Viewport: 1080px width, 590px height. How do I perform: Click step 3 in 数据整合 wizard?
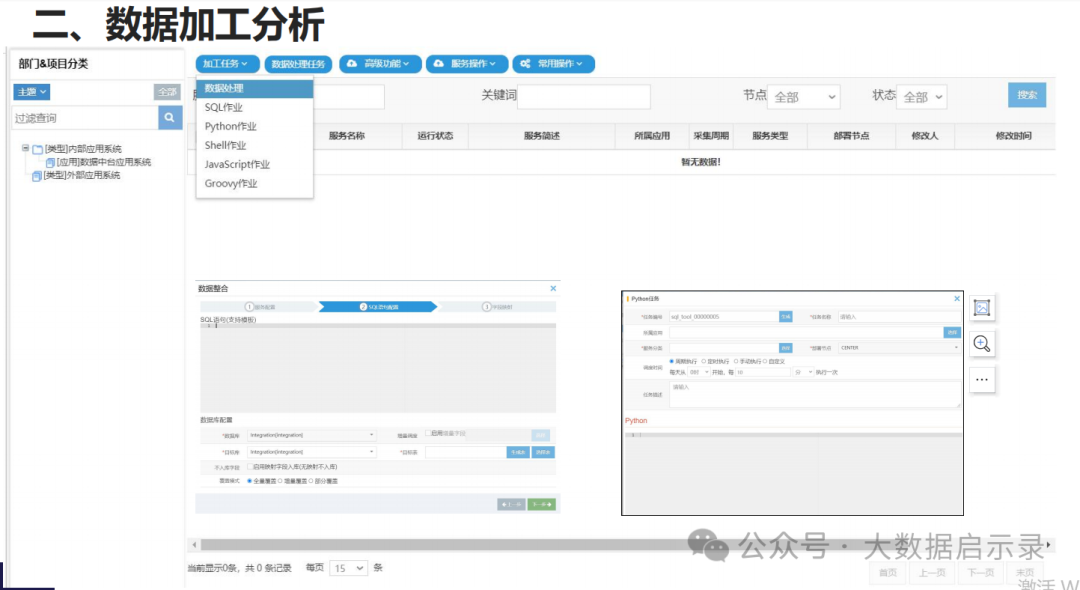point(497,306)
